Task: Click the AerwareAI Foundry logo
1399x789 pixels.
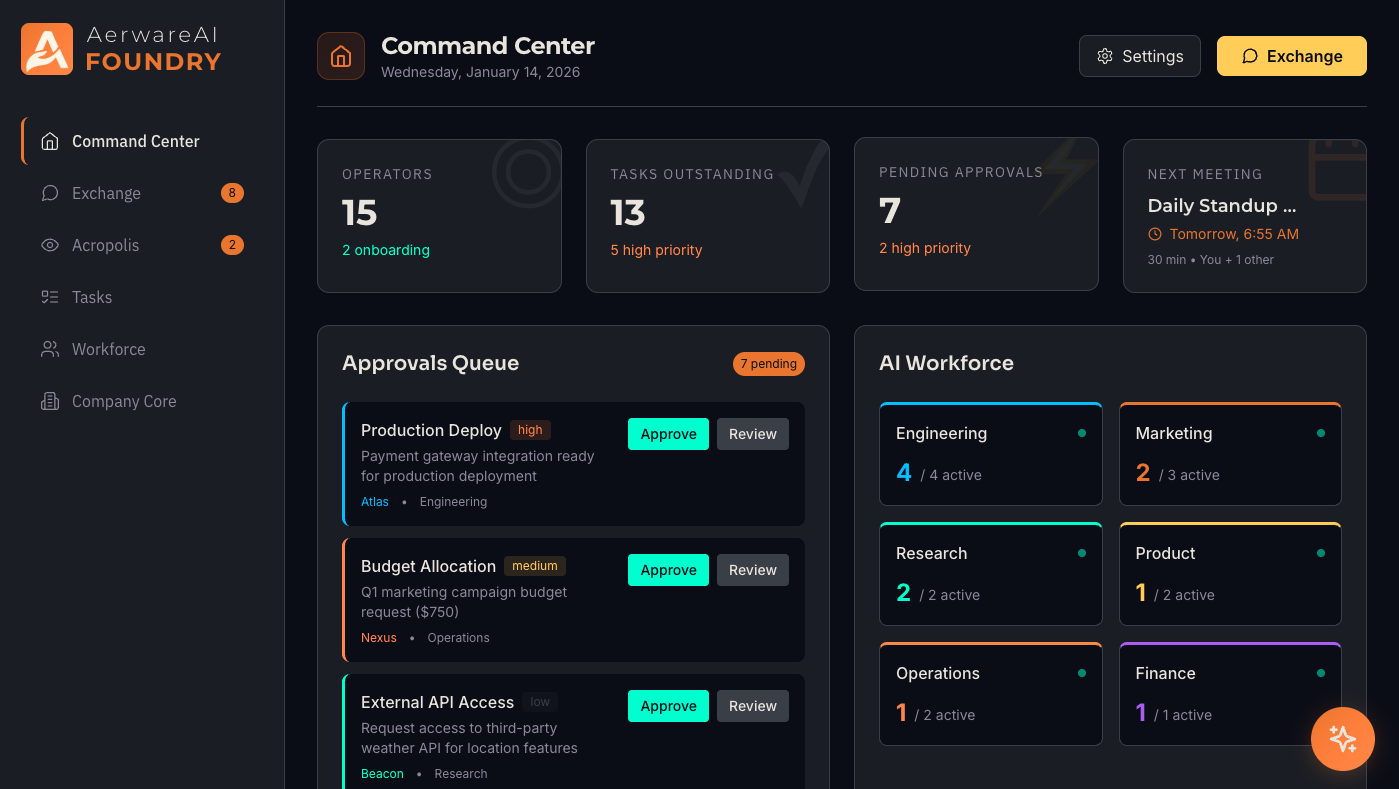Action: click(120, 48)
